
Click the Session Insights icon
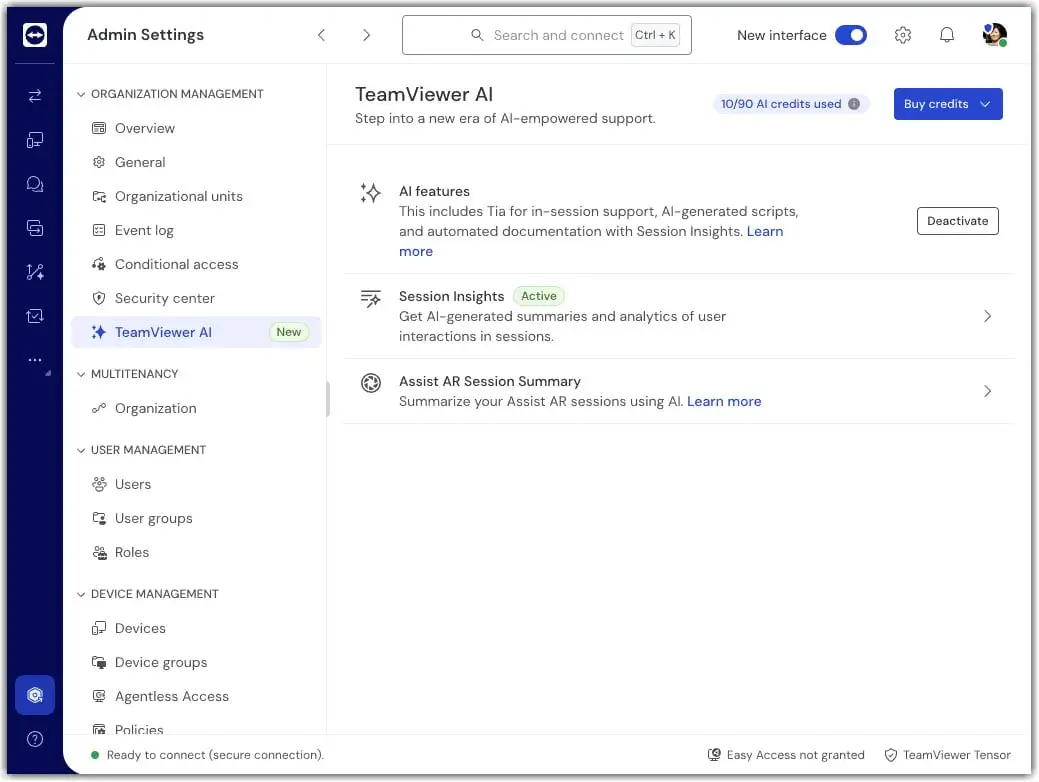pyautogui.click(x=370, y=298)
